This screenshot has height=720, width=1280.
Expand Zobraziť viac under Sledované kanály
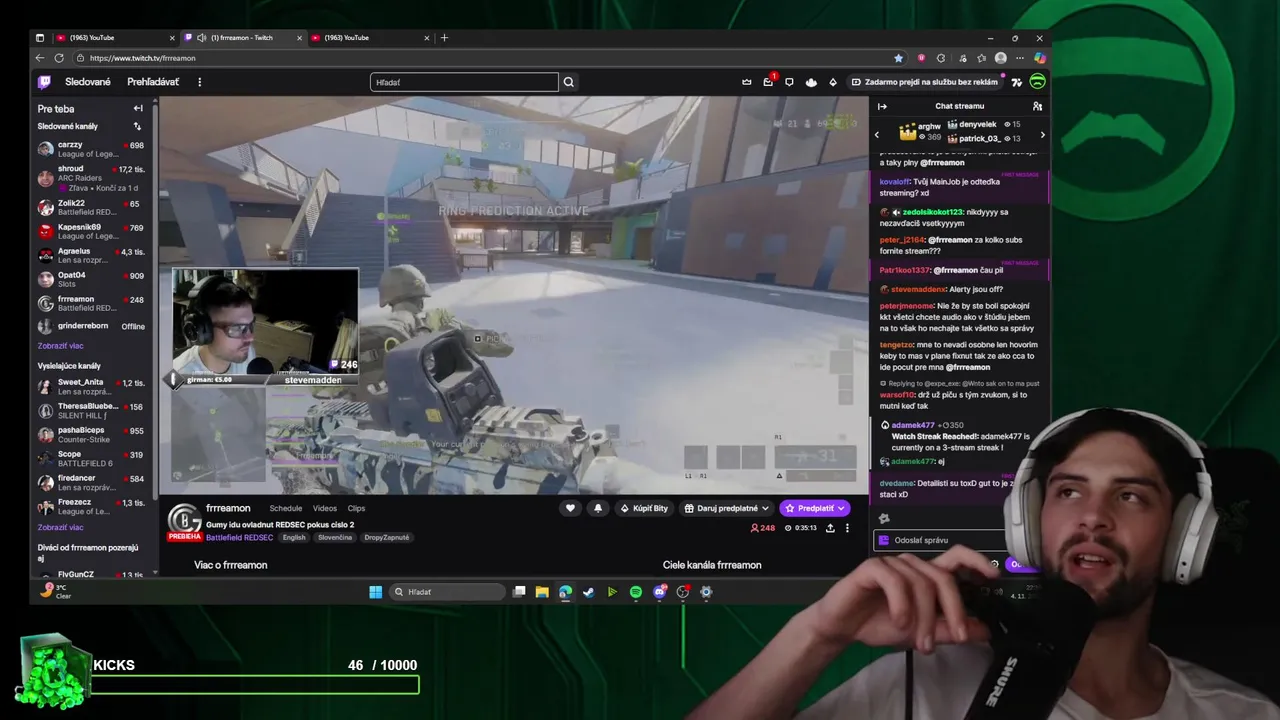click(x=60, y=346)
